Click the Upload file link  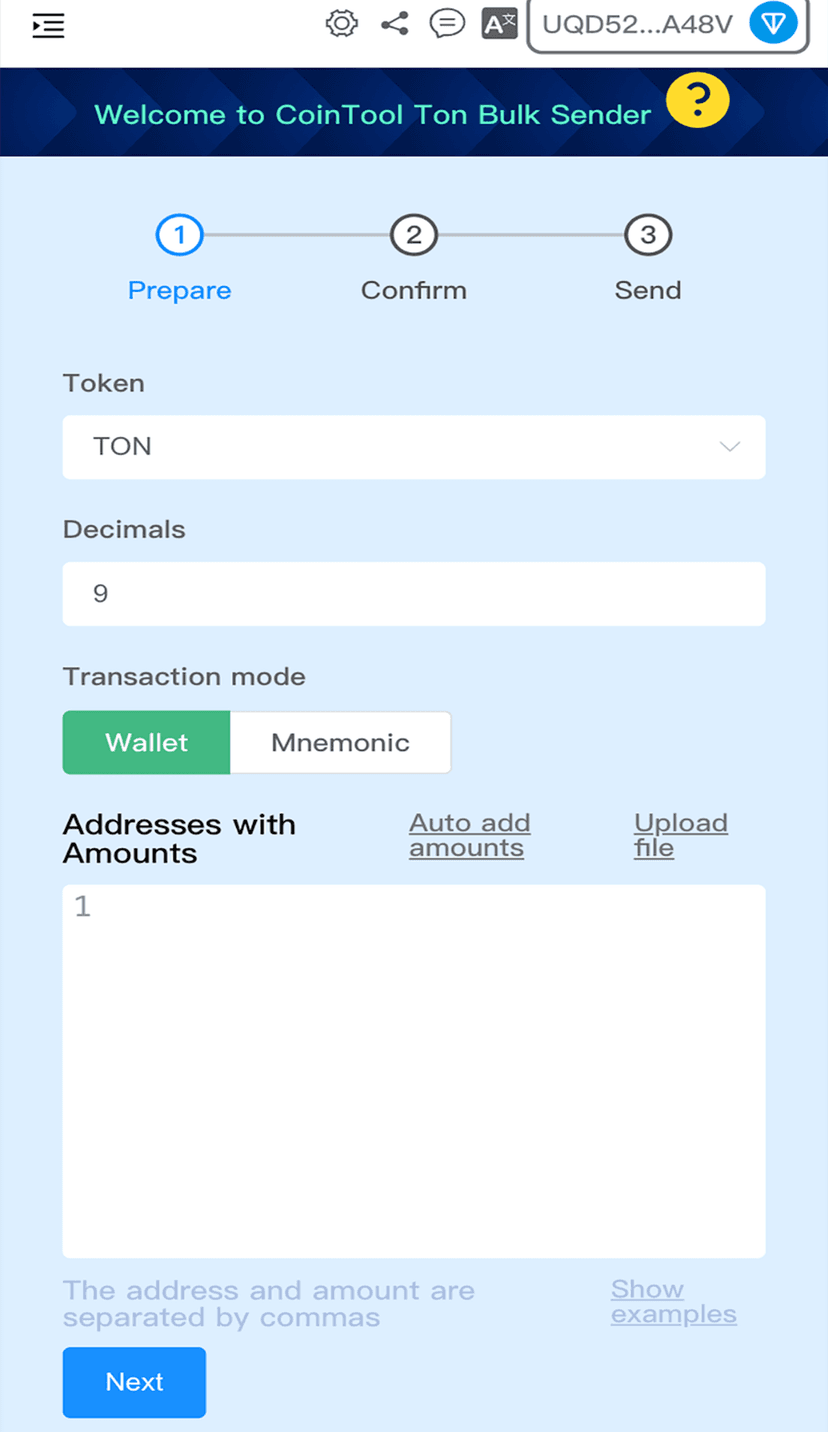pos(680,835)
